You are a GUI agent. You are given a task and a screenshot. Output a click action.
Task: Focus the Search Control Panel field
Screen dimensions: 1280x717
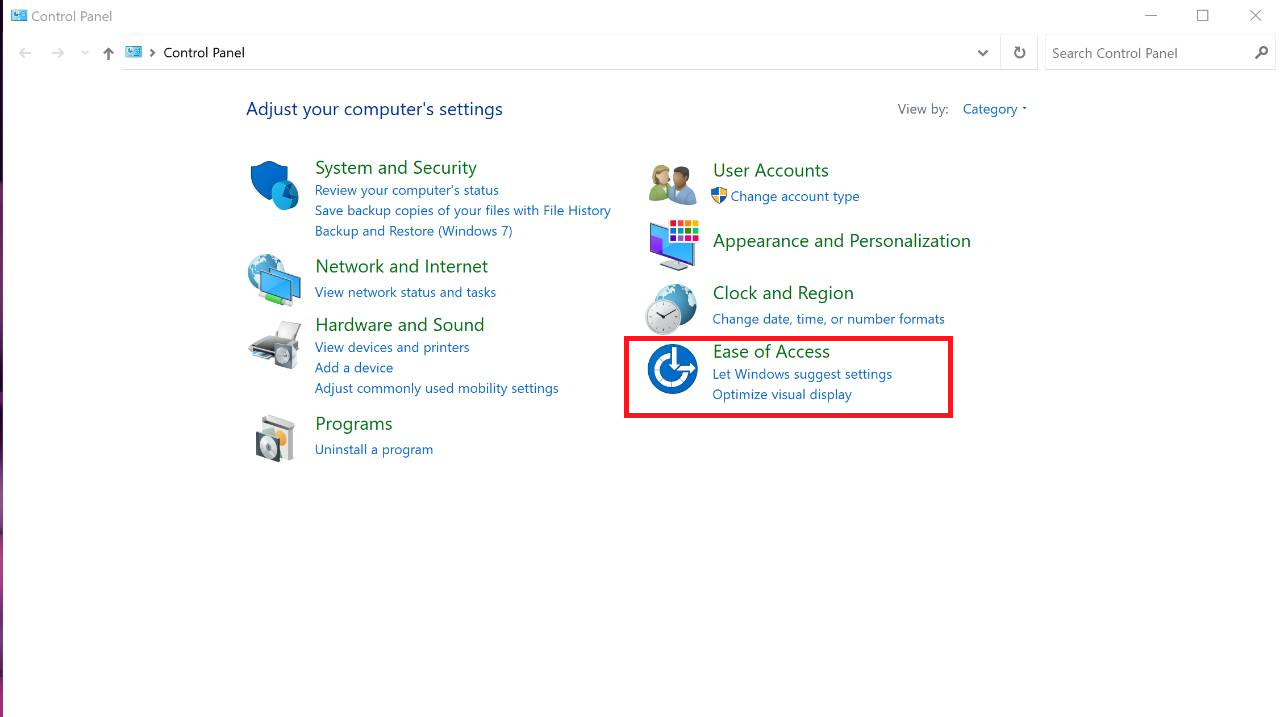point(1148,53)
